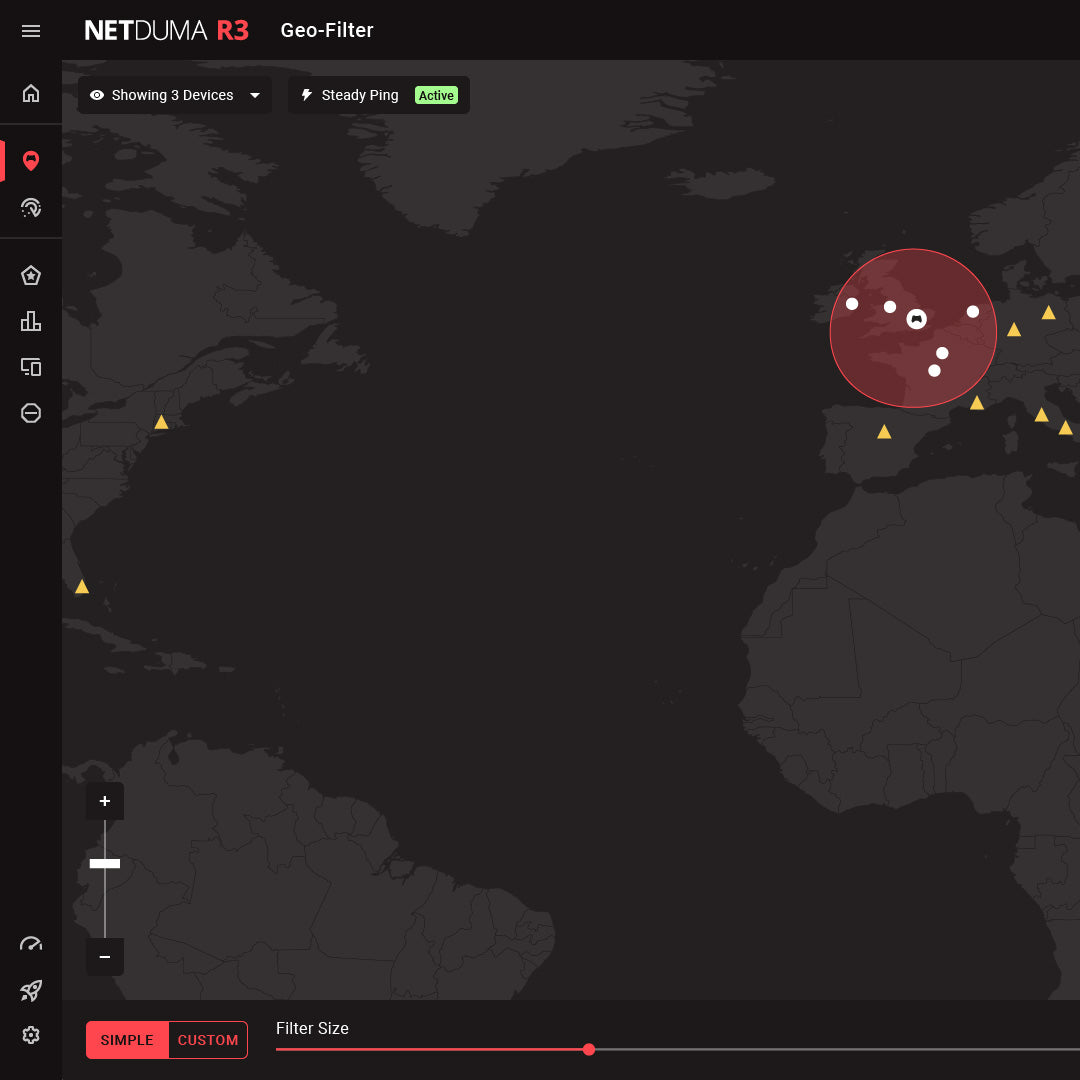Go to the Home dashboard icon
1080x1080 pixels.
(x=31, y=94)
